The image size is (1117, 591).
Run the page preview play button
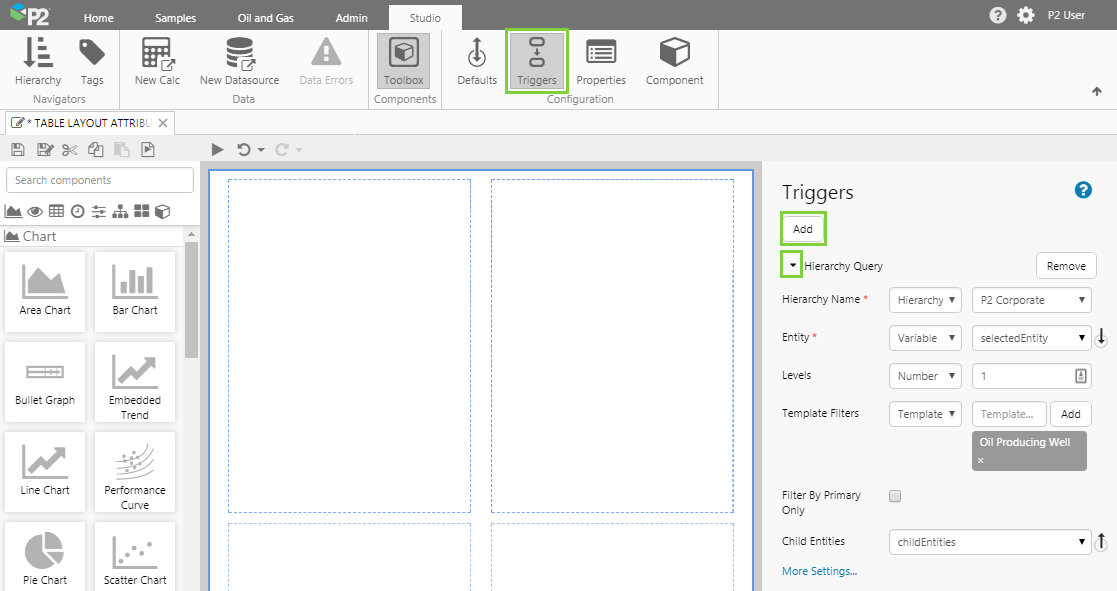click(x=217, y=150)
